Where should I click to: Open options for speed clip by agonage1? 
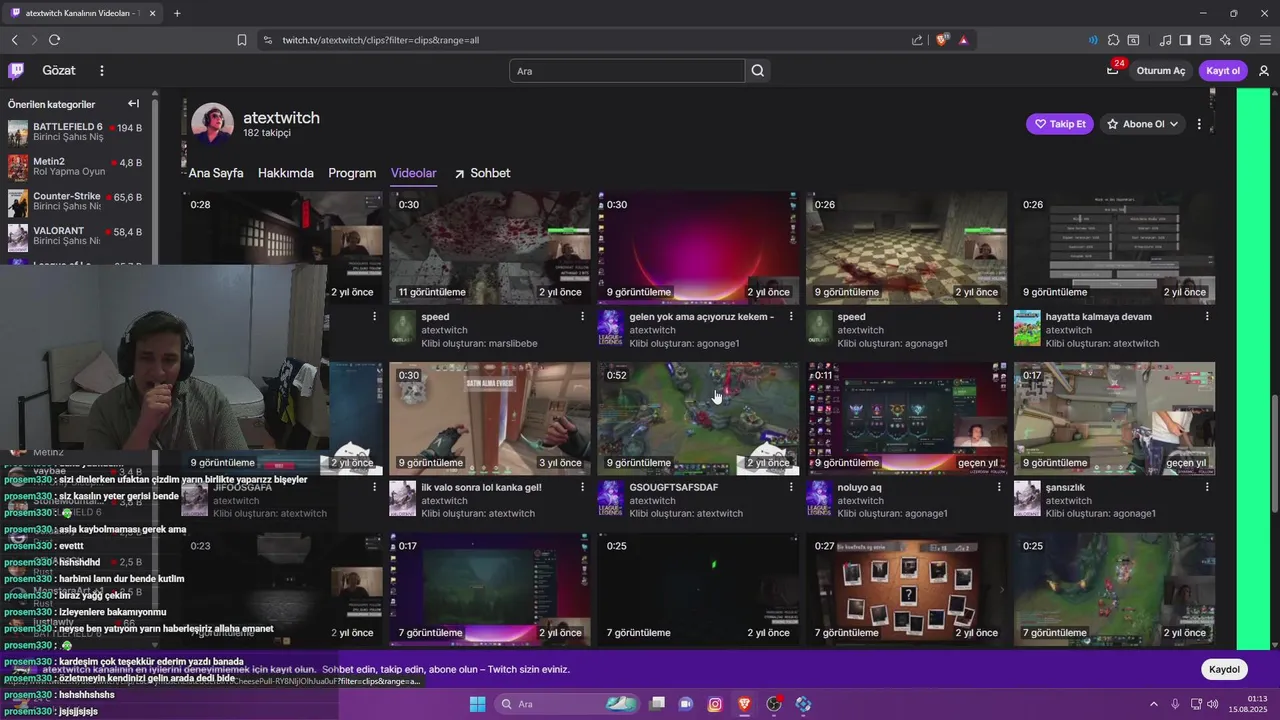click(x=999, y=317)
